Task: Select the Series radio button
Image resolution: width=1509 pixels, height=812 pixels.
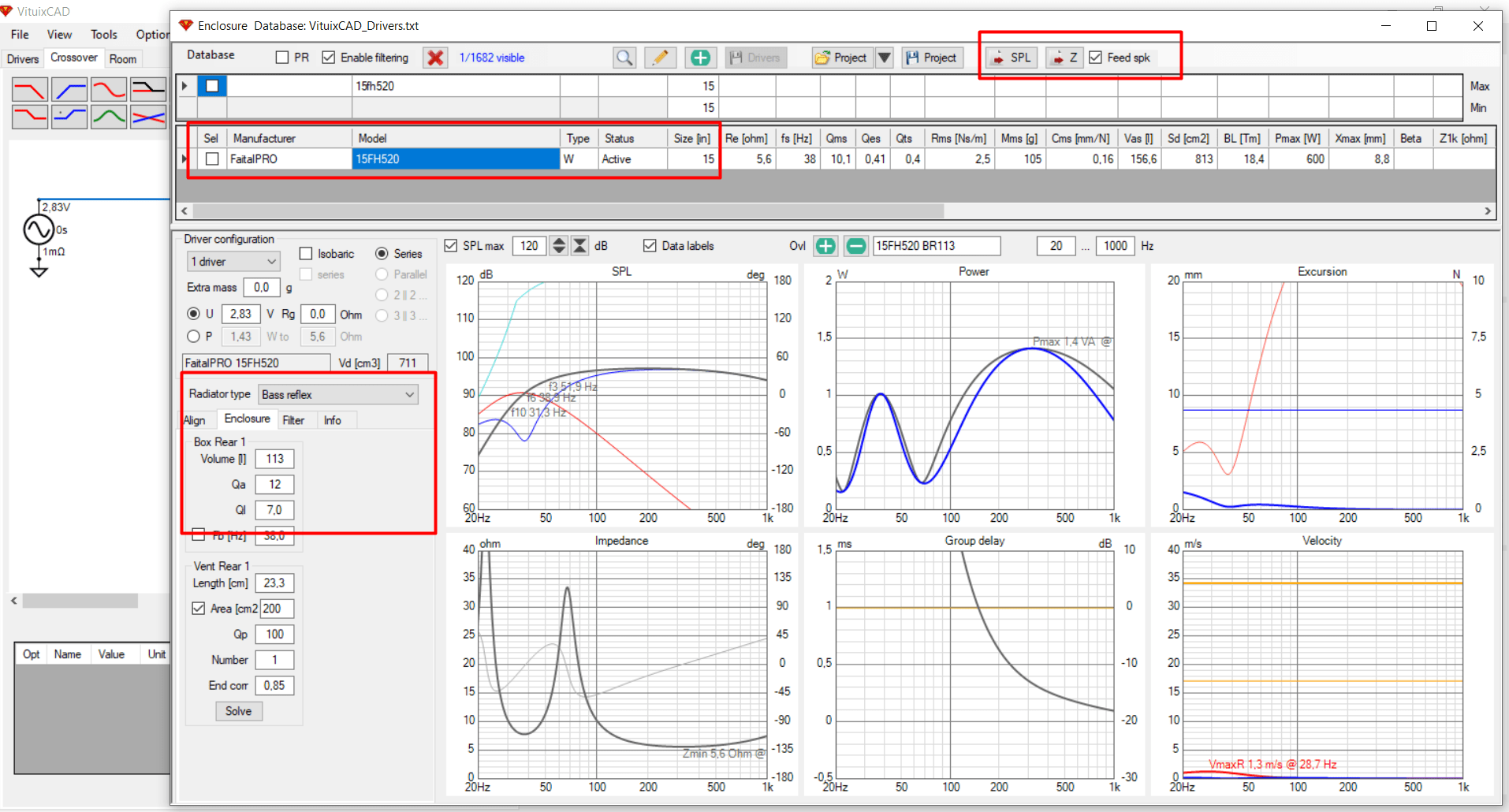Action: point(382,254)
